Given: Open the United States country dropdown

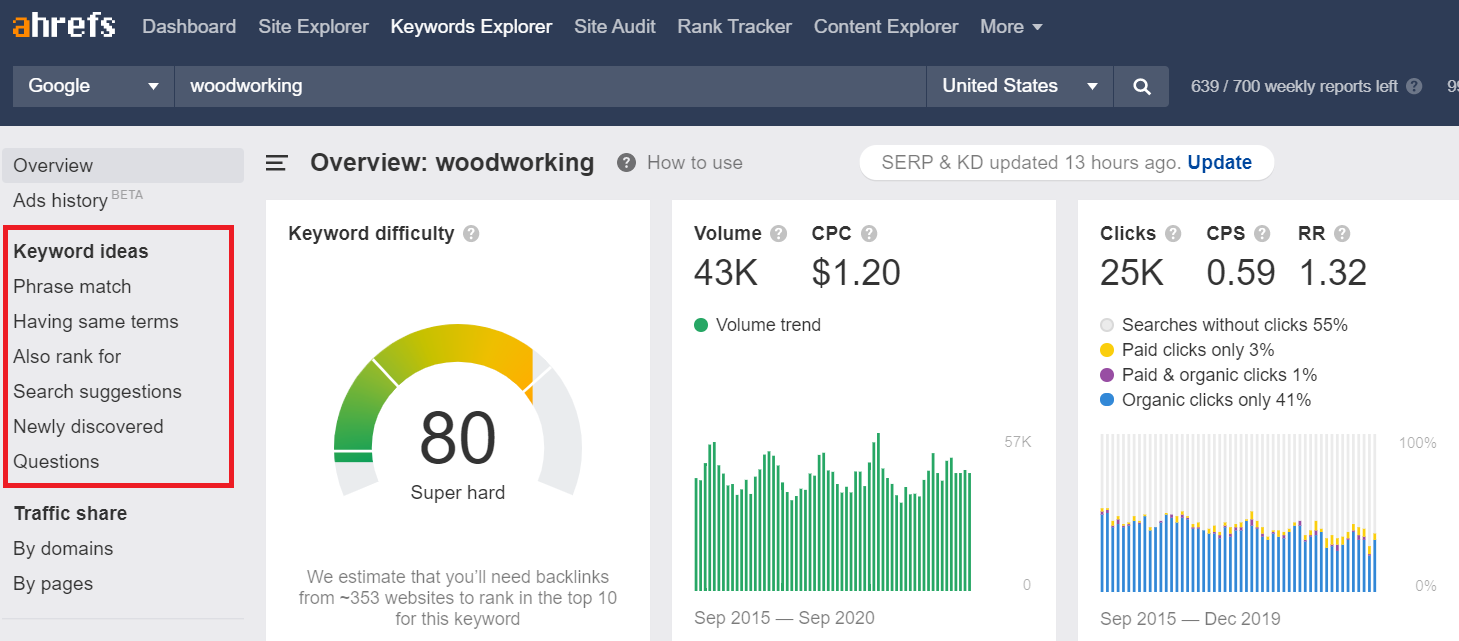Looking at the screenshot, I should (1018, 86).
